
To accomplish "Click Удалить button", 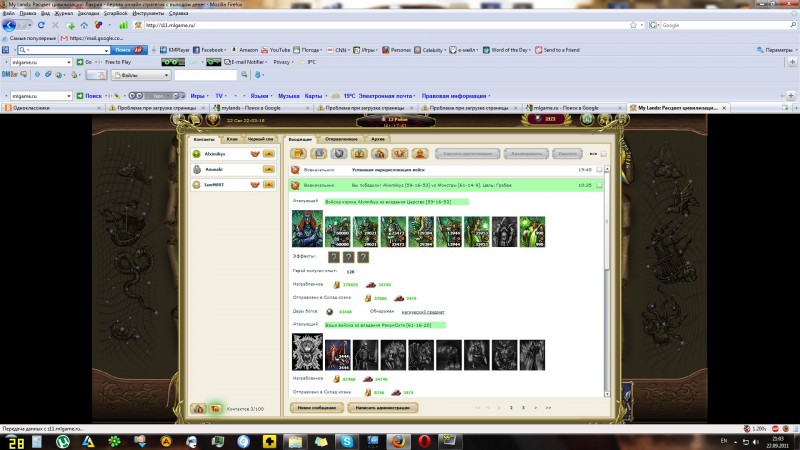I will pyautogui.click(x=567, y=153).
